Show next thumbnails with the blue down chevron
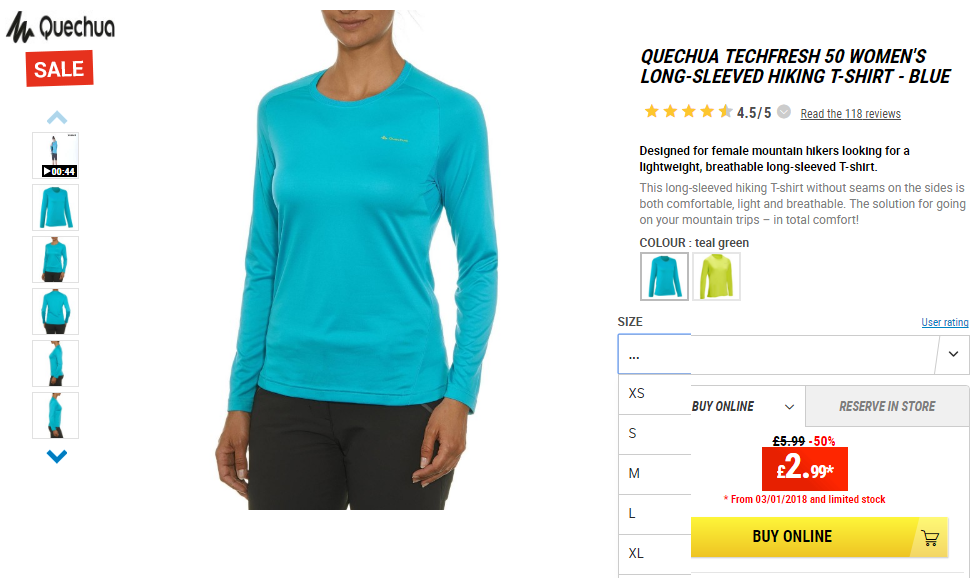The image size is (971, 578). click(x=56, y=457)
